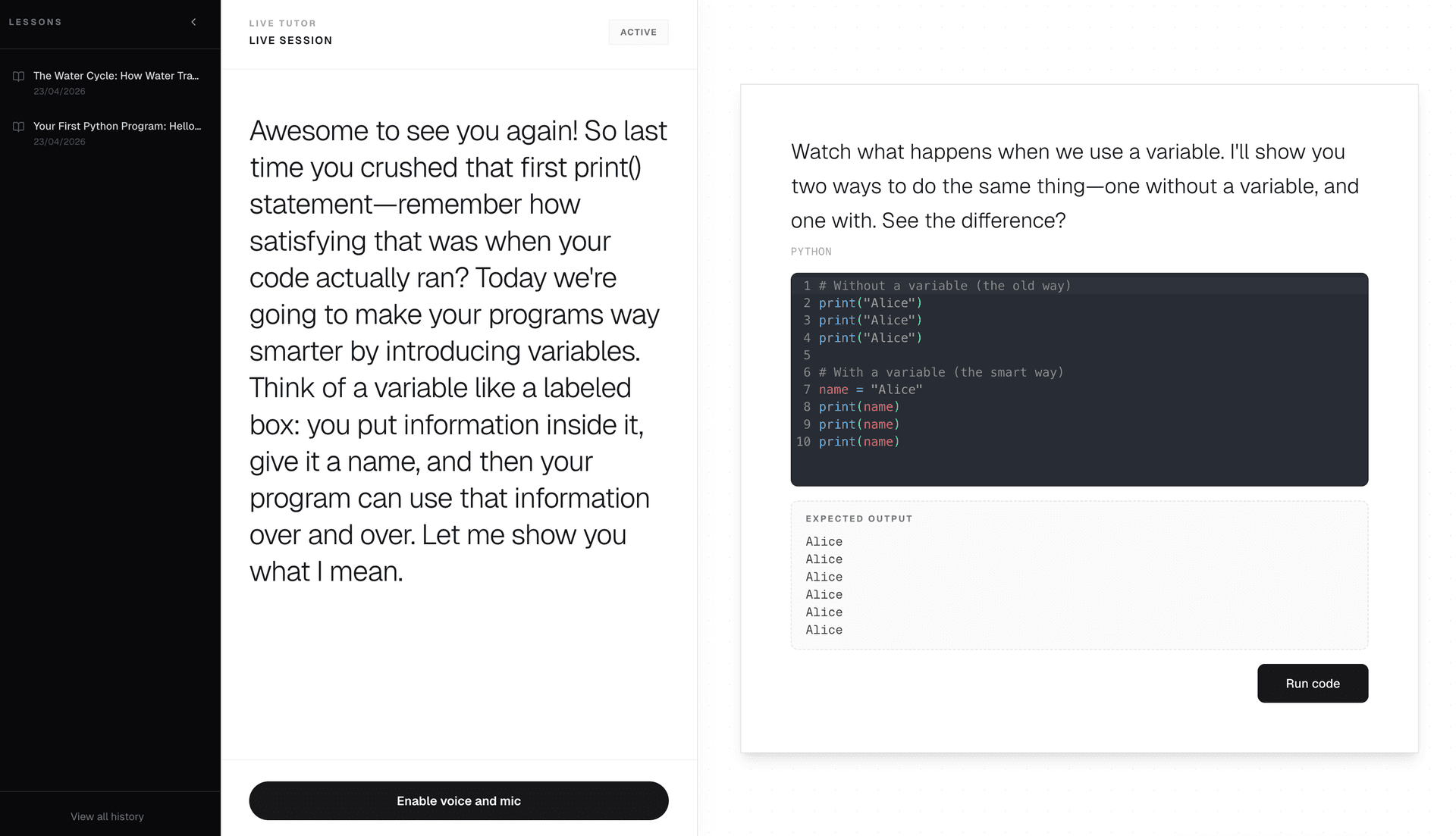Click the book icon beside Water Cycle lesson

[19, 77]
